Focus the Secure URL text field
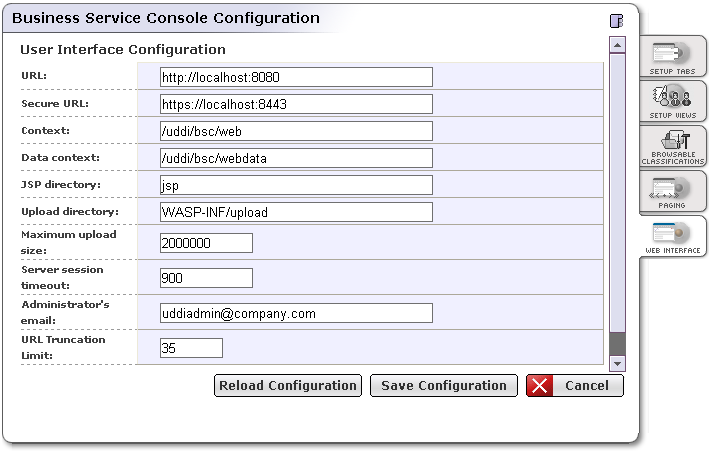The height and width of the screenshot is (451, 710). click(296, 104)
